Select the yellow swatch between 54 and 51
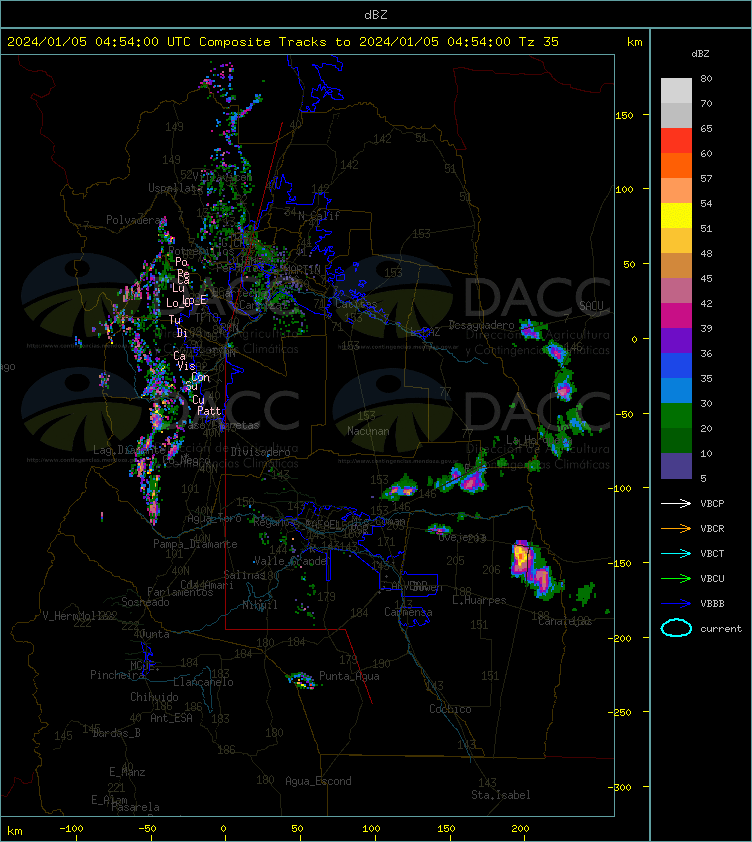 pos(676,215)
